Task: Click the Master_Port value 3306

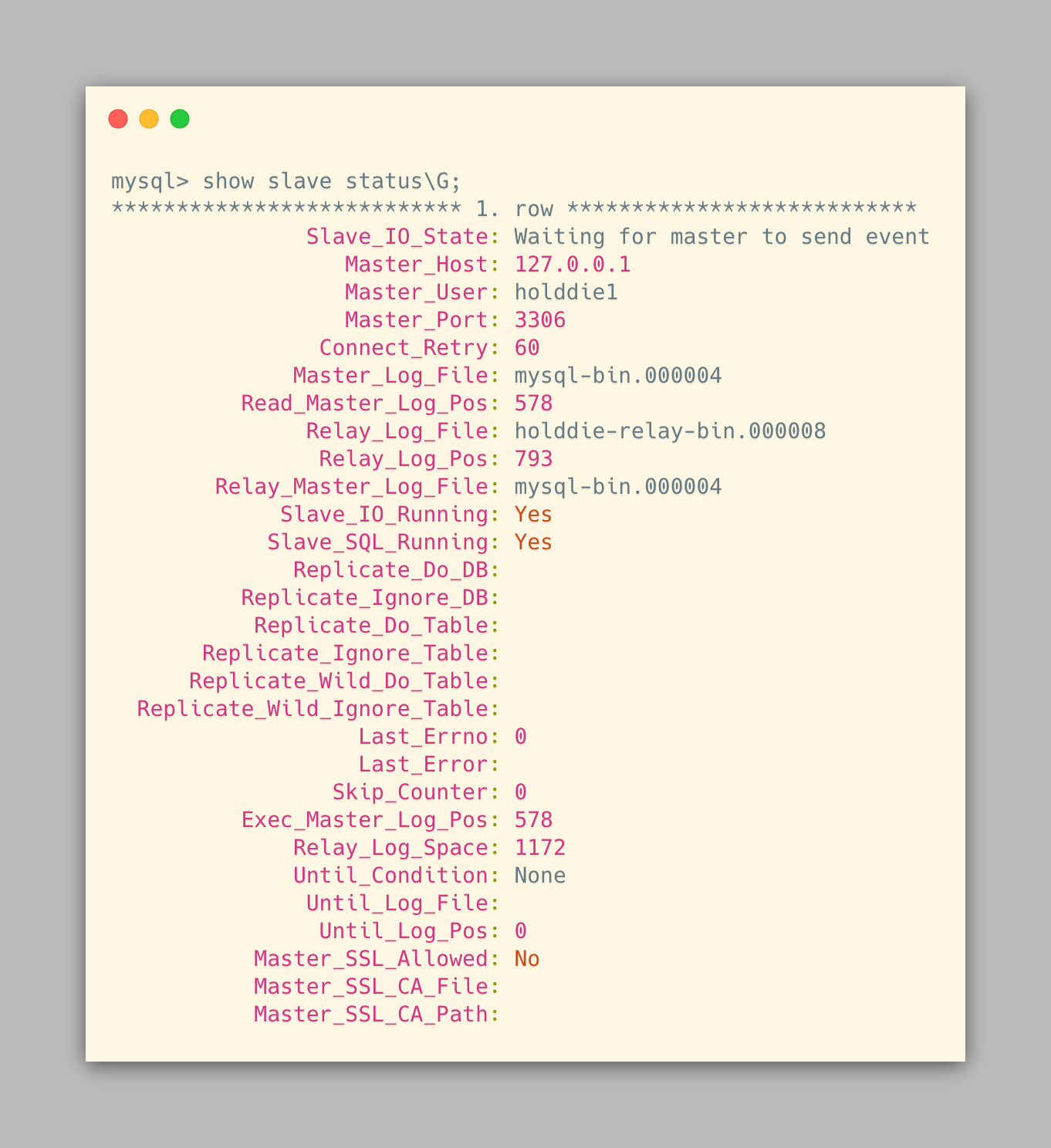Action: point(540,320)
